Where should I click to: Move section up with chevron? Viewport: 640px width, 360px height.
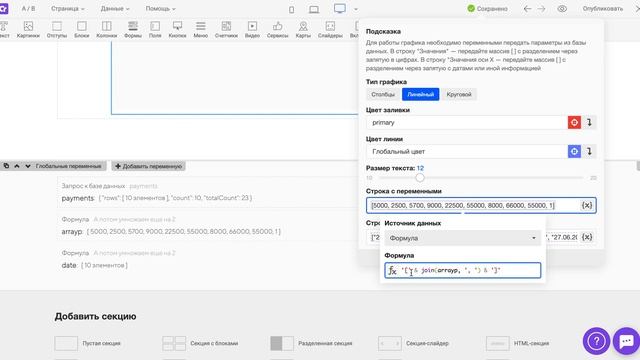(17, 166)
